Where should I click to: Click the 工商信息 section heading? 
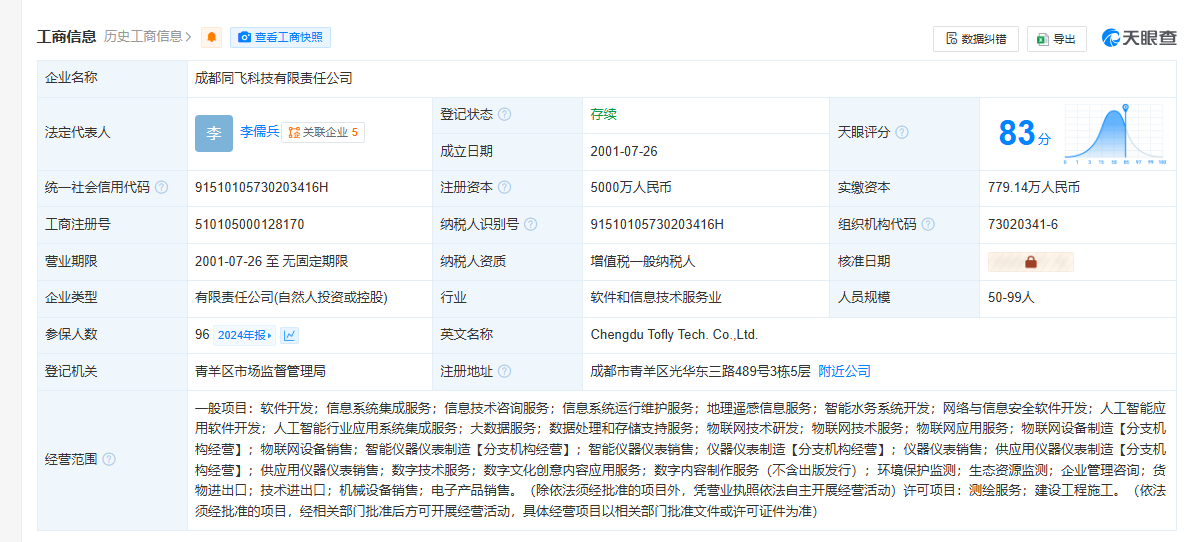(67, 36)
